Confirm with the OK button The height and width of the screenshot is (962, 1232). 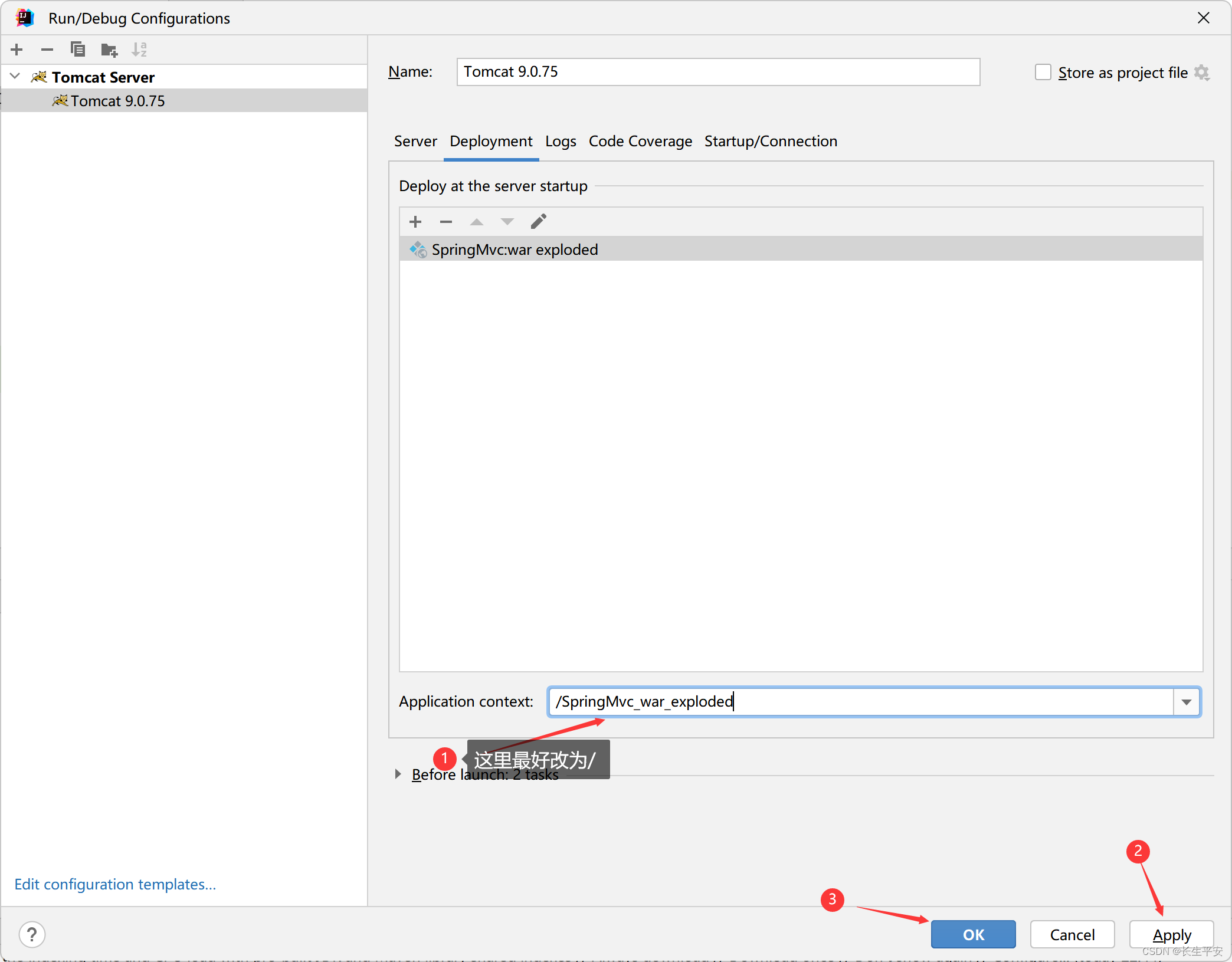[x=974, y=934]
